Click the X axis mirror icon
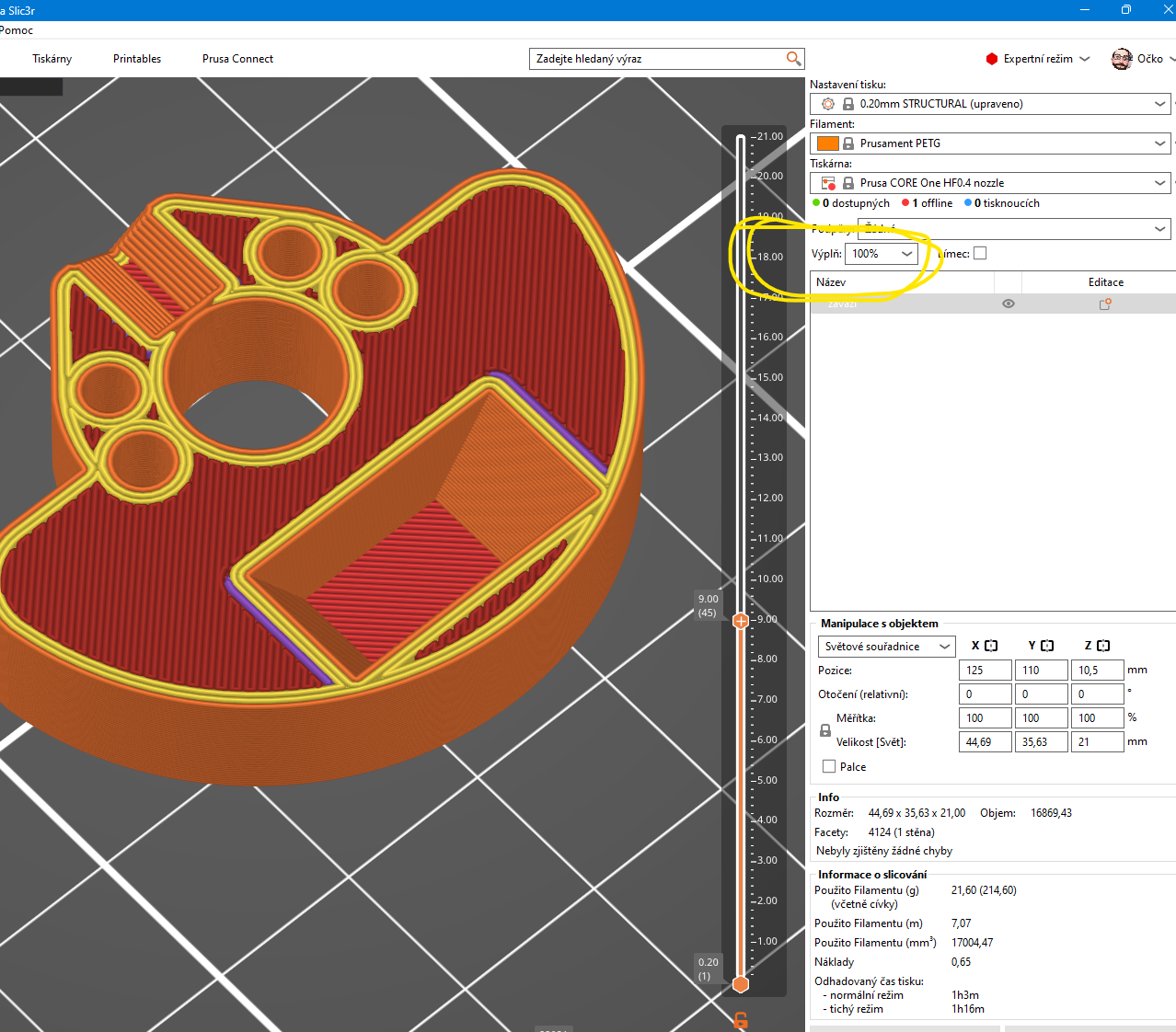1176x1032 pixels. point(991,646)
